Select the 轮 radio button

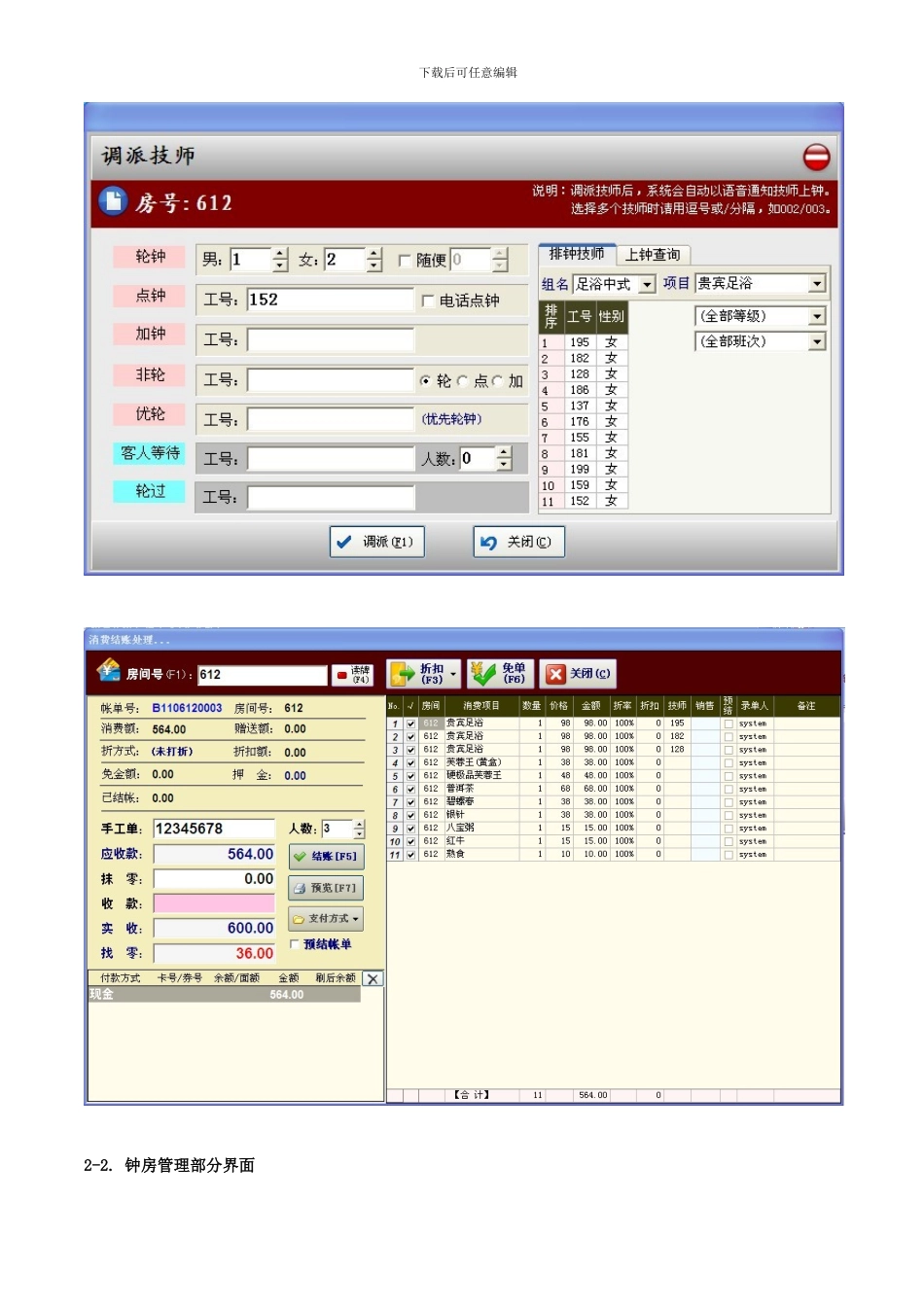coord(425,381)
